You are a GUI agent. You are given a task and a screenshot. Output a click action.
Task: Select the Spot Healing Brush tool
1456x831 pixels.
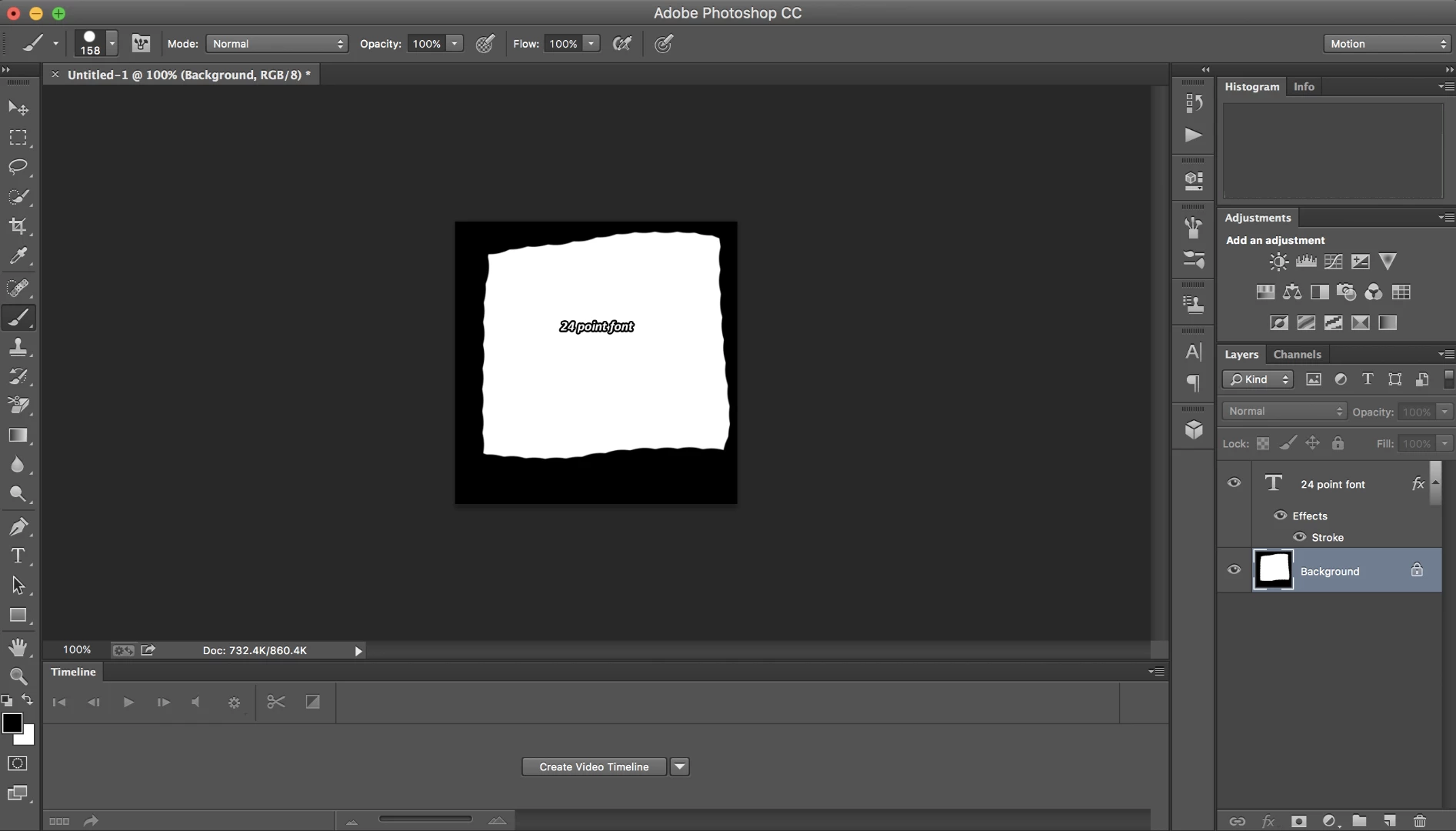(x=18, y=288)
